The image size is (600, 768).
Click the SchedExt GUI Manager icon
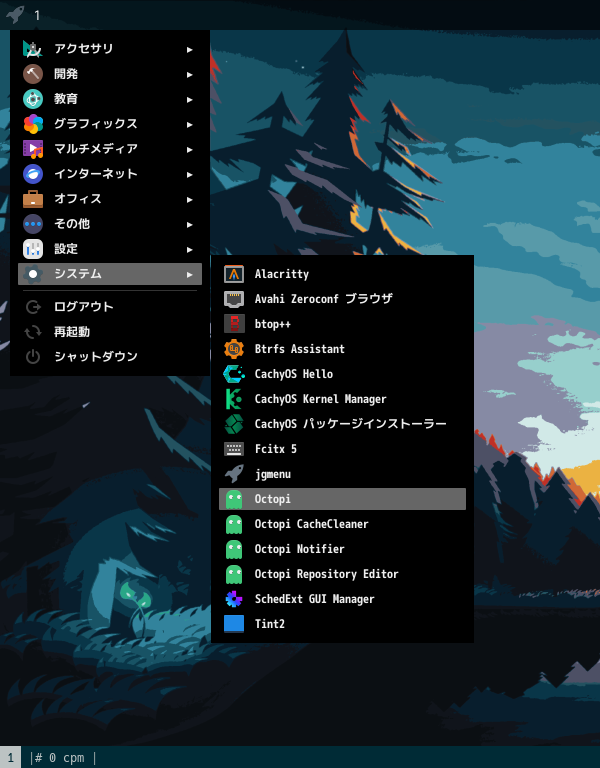[x=234, y=599]
